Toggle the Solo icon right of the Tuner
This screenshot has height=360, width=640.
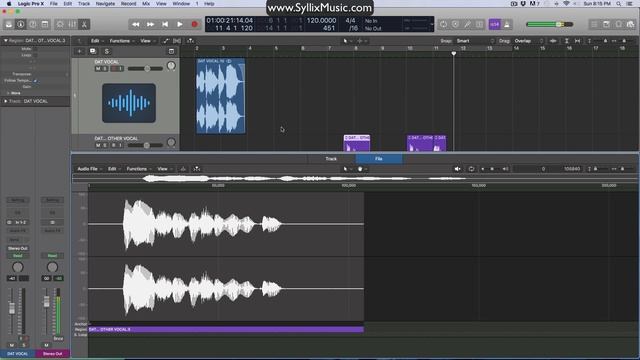pos(480,24)
